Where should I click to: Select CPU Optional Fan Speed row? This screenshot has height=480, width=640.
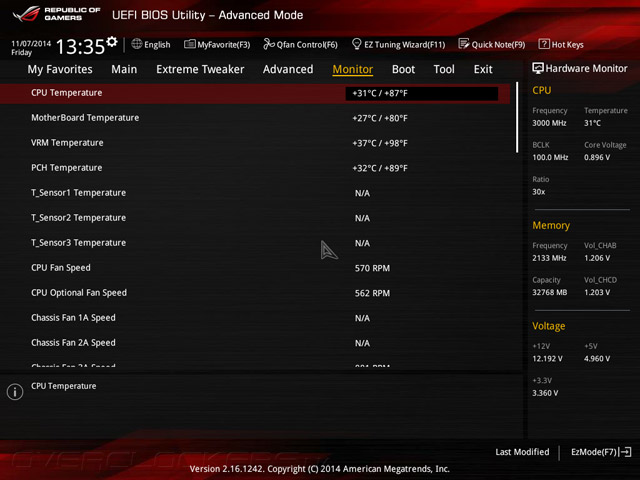pos(255,293)
